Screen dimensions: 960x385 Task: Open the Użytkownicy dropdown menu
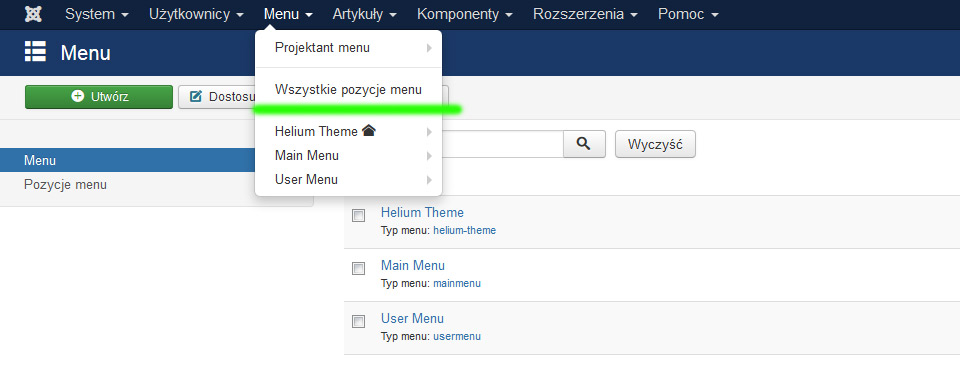point(196,14)
